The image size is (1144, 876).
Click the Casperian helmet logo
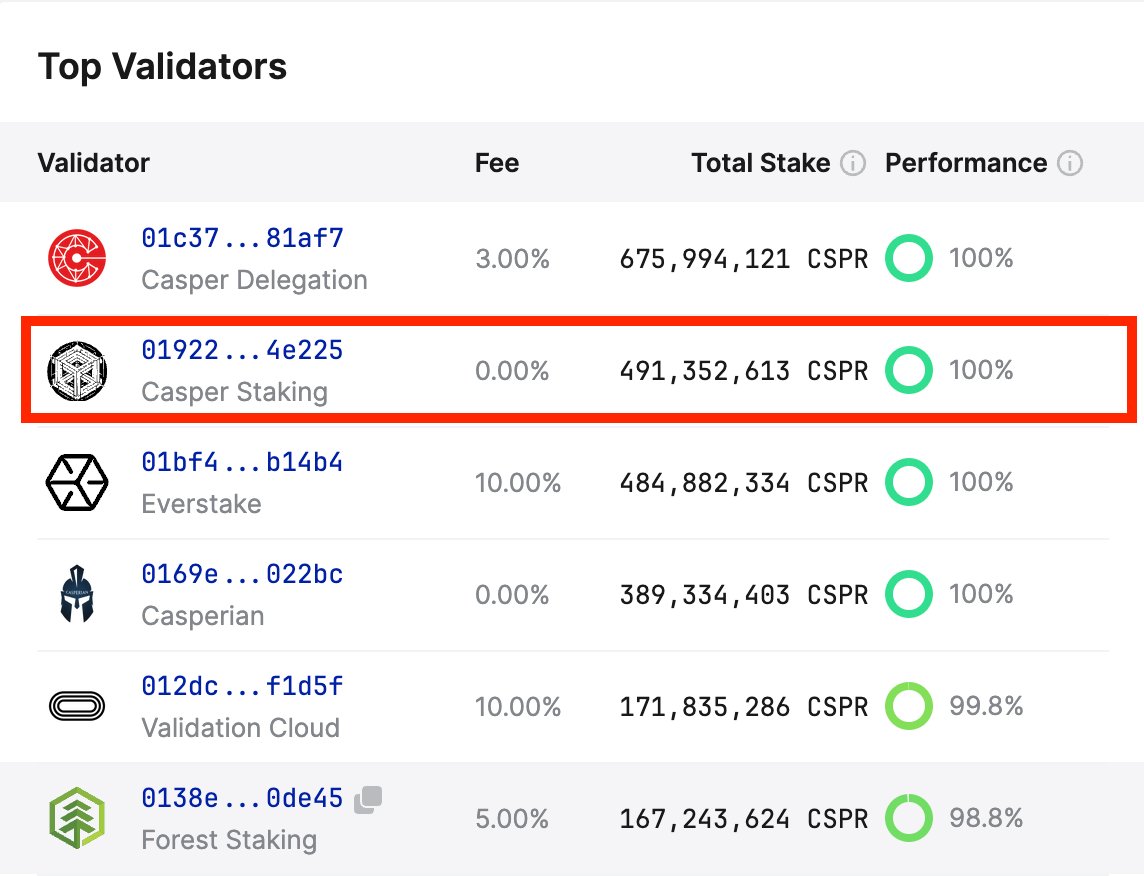click(77, 594)
